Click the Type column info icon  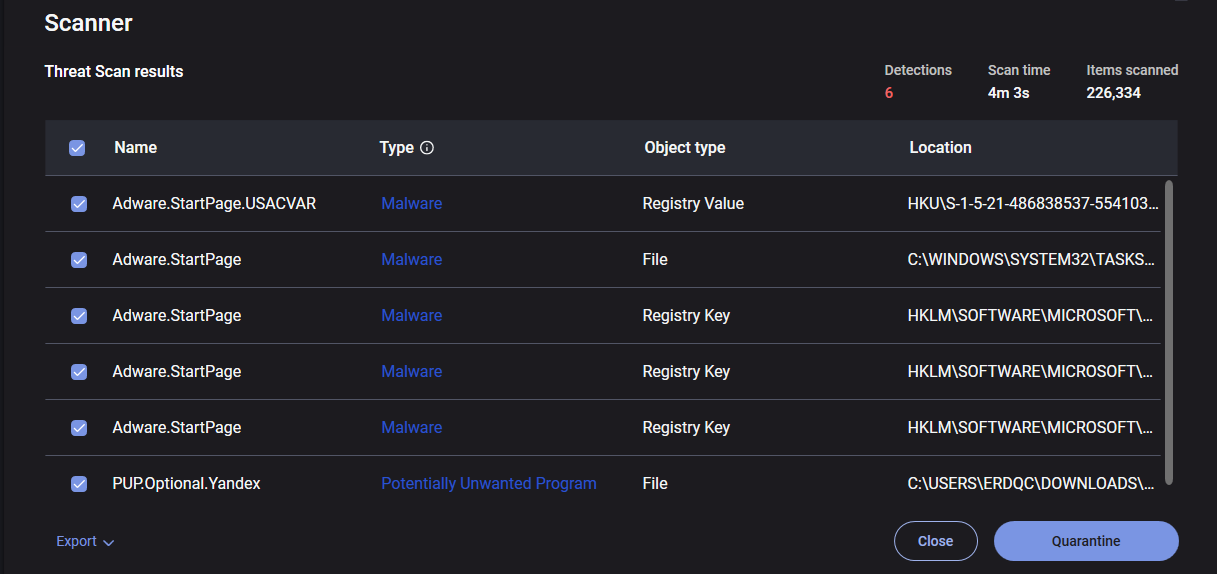[427, 148]
